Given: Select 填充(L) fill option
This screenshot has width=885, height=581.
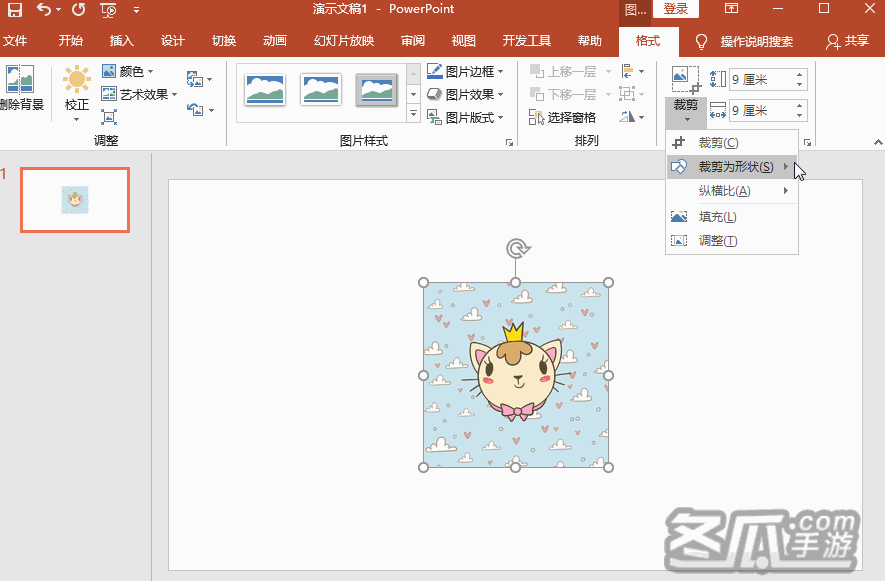Looking at the screenshot, I should pos(732,217).
